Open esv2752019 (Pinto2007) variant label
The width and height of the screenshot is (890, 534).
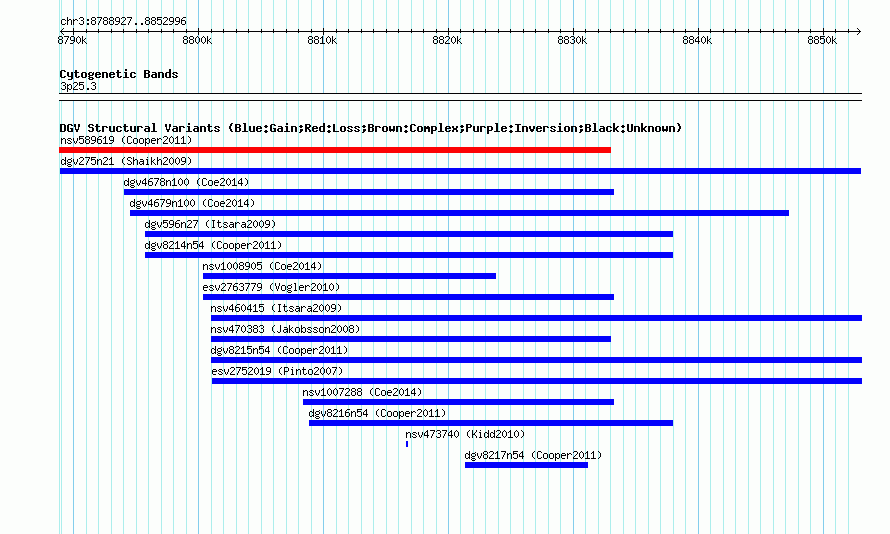pos(278,371)
